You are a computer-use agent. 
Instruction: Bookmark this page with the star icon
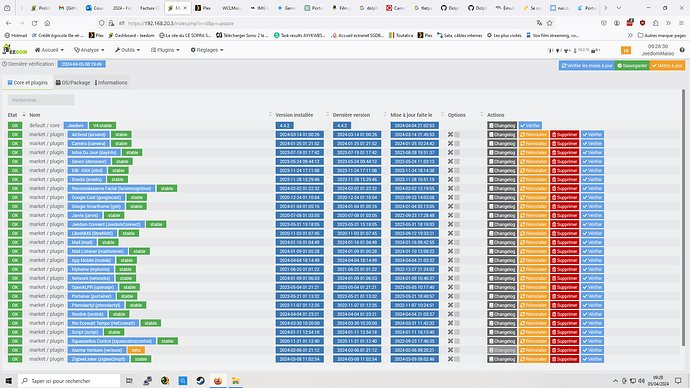(x=549, y=23)
